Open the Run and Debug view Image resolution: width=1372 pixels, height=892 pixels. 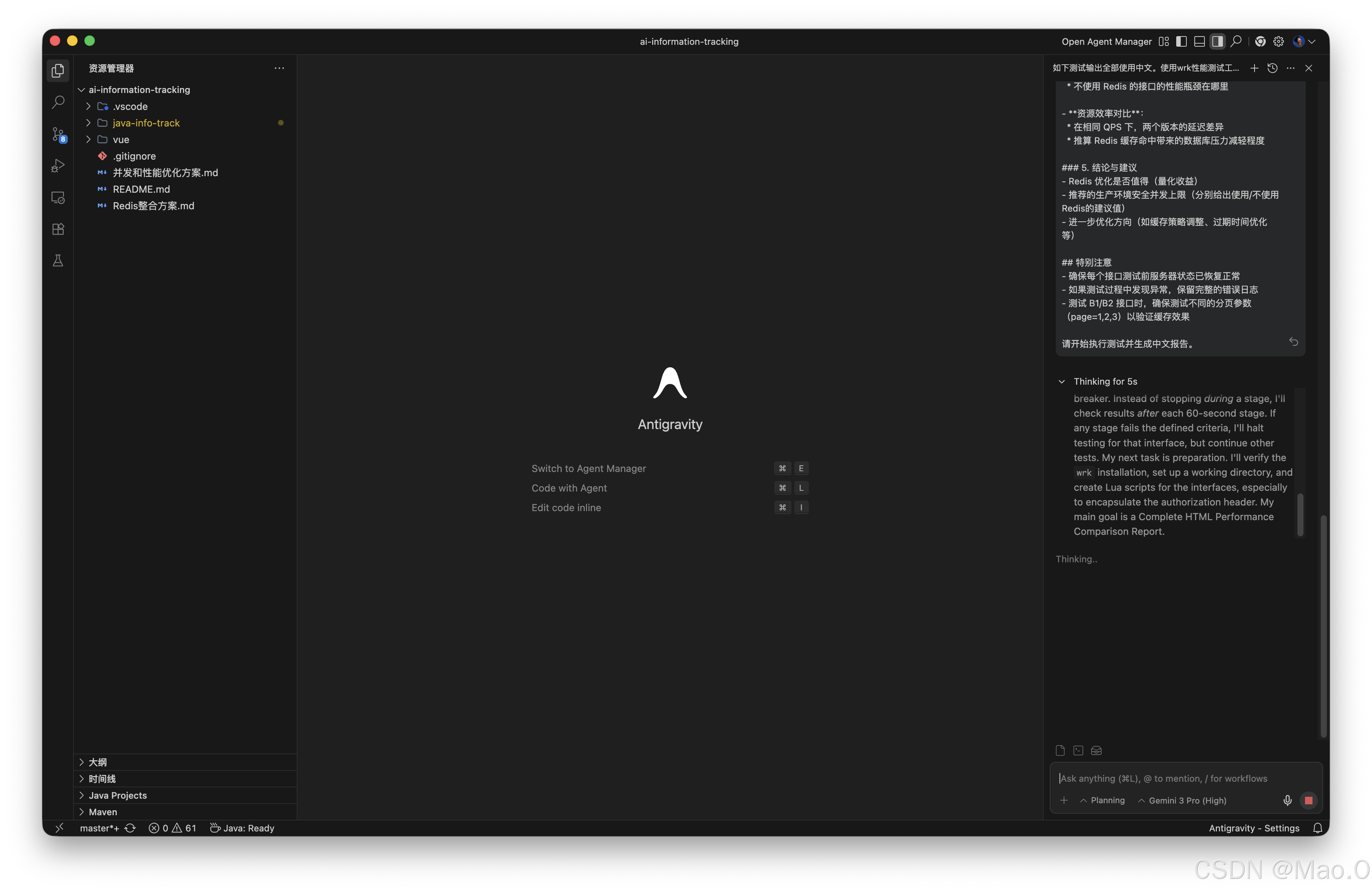pos(58,166)
